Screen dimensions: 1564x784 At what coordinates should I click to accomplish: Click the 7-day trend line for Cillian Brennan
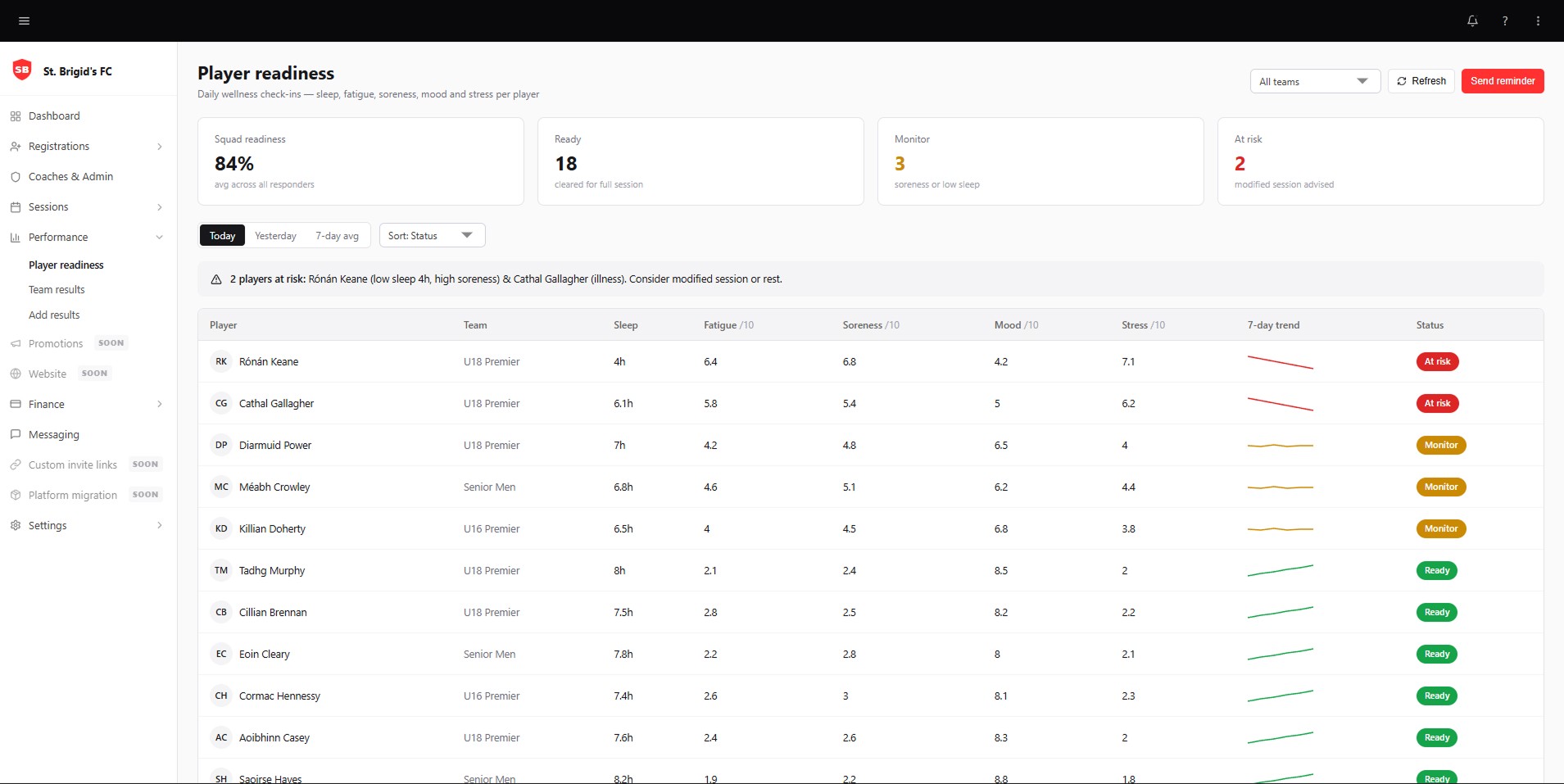1280,613
